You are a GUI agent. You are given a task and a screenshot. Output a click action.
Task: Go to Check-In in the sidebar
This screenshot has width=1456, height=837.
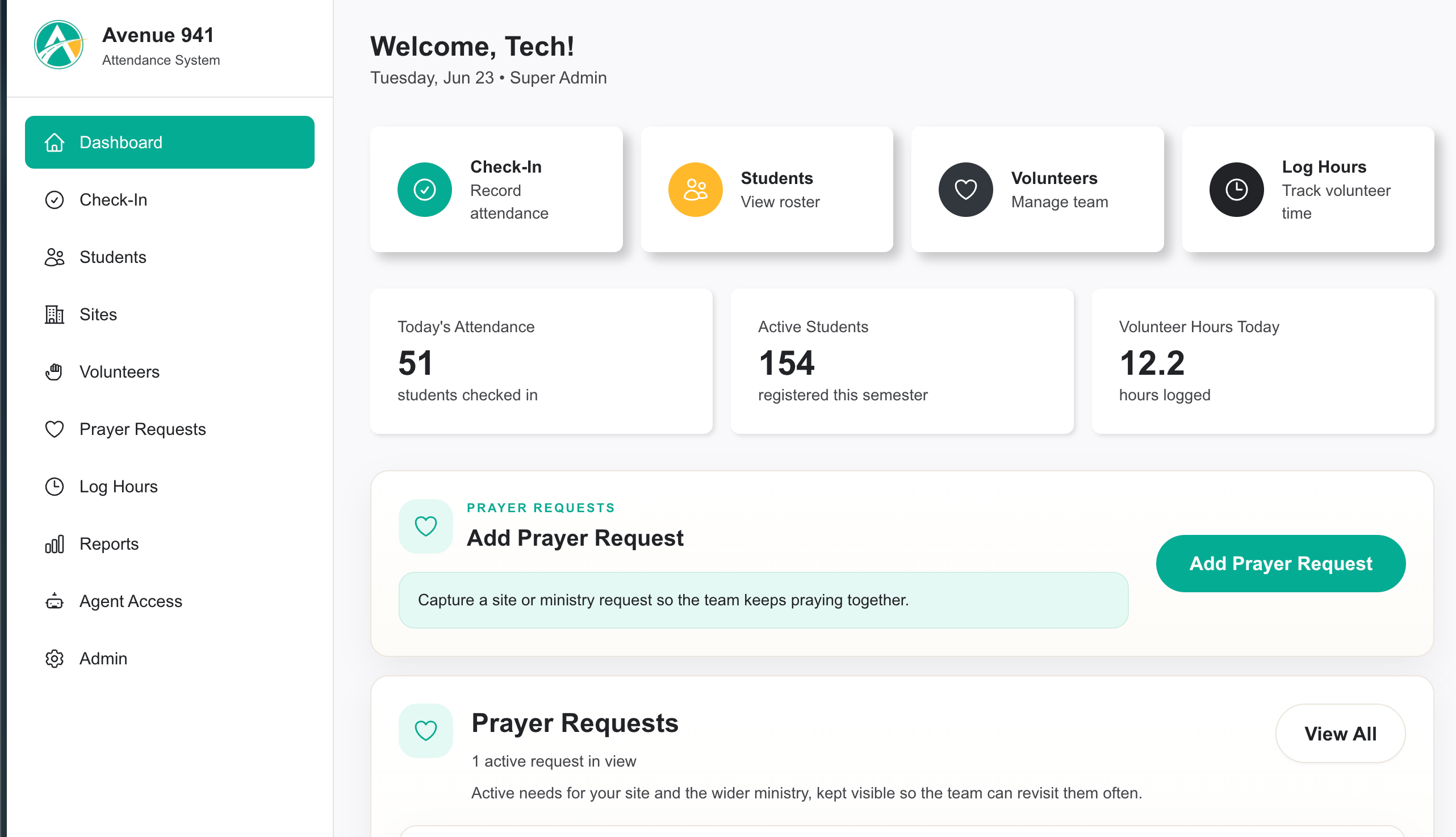(x=170, y=200)
